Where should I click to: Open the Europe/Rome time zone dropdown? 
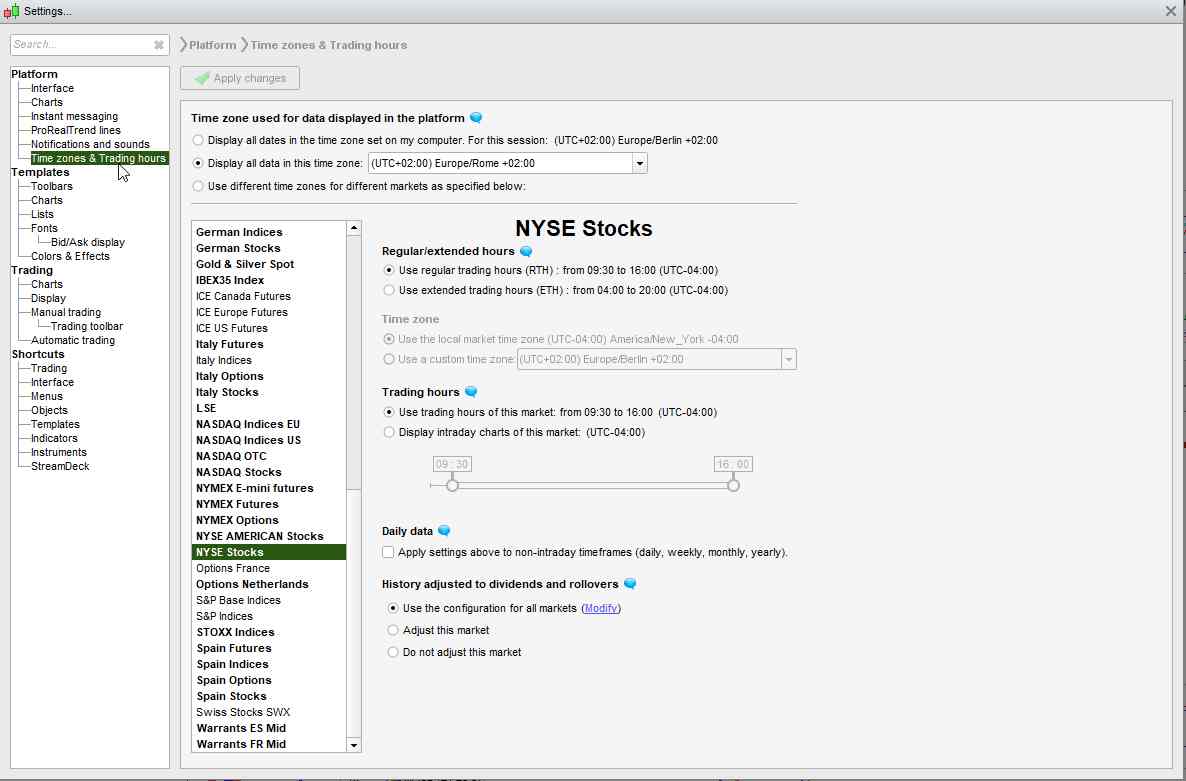640,163
